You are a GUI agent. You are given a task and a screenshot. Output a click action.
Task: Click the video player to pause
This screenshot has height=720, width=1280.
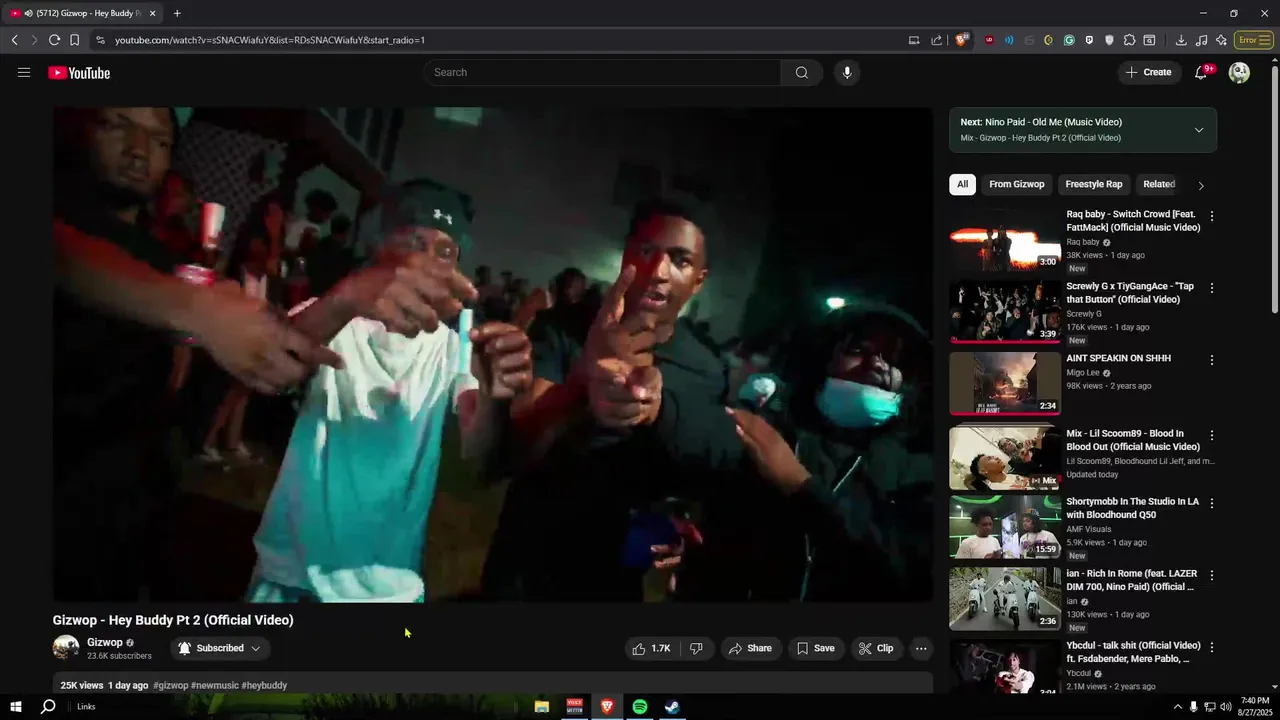493,355
